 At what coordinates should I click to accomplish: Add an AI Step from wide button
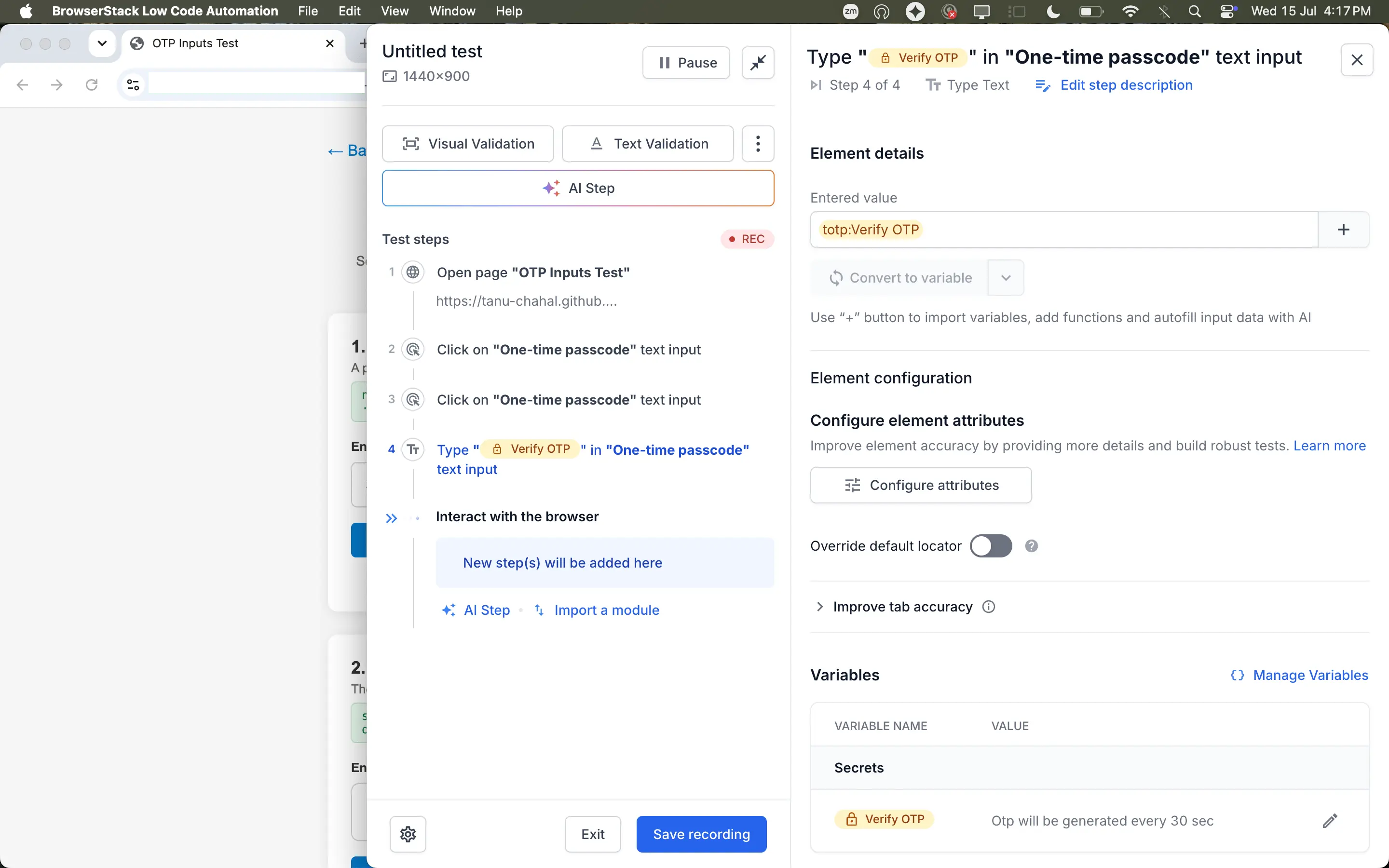point(578,188)
